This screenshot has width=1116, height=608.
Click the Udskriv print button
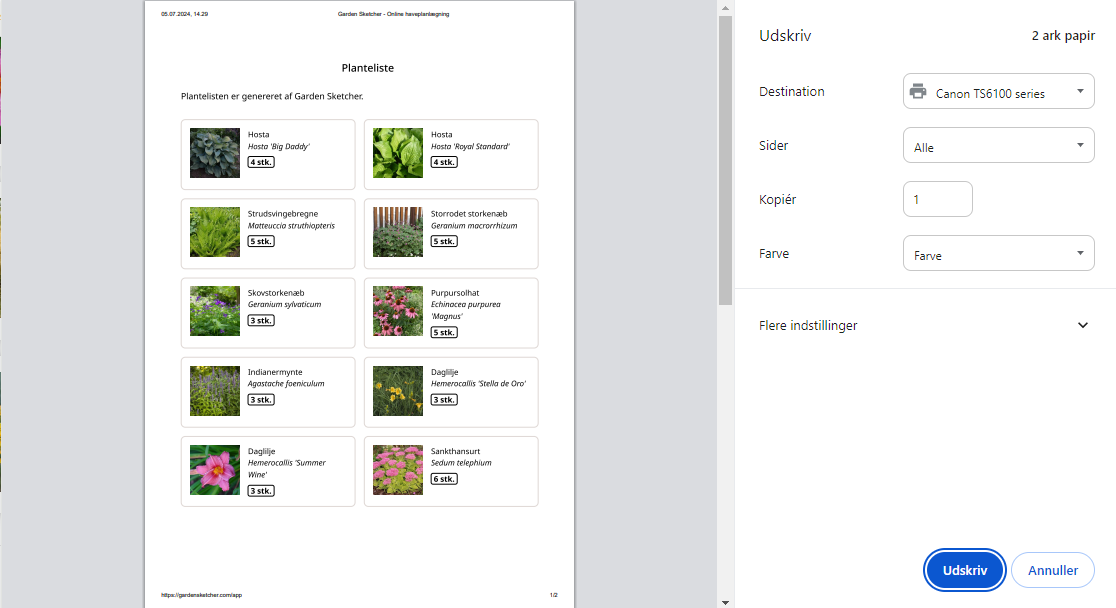coord(964,570)
